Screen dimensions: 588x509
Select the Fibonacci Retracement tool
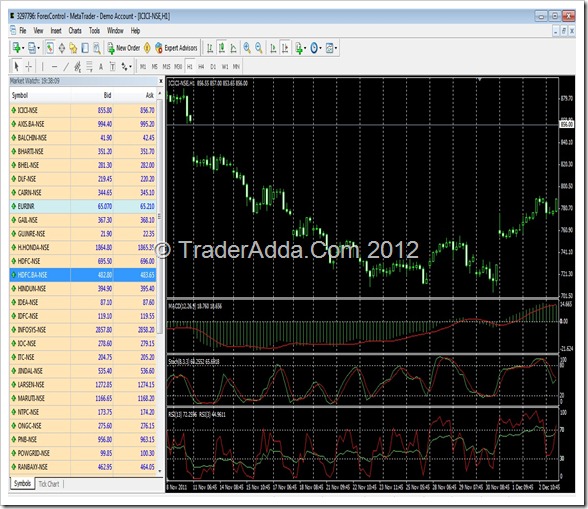click(89, 67)
